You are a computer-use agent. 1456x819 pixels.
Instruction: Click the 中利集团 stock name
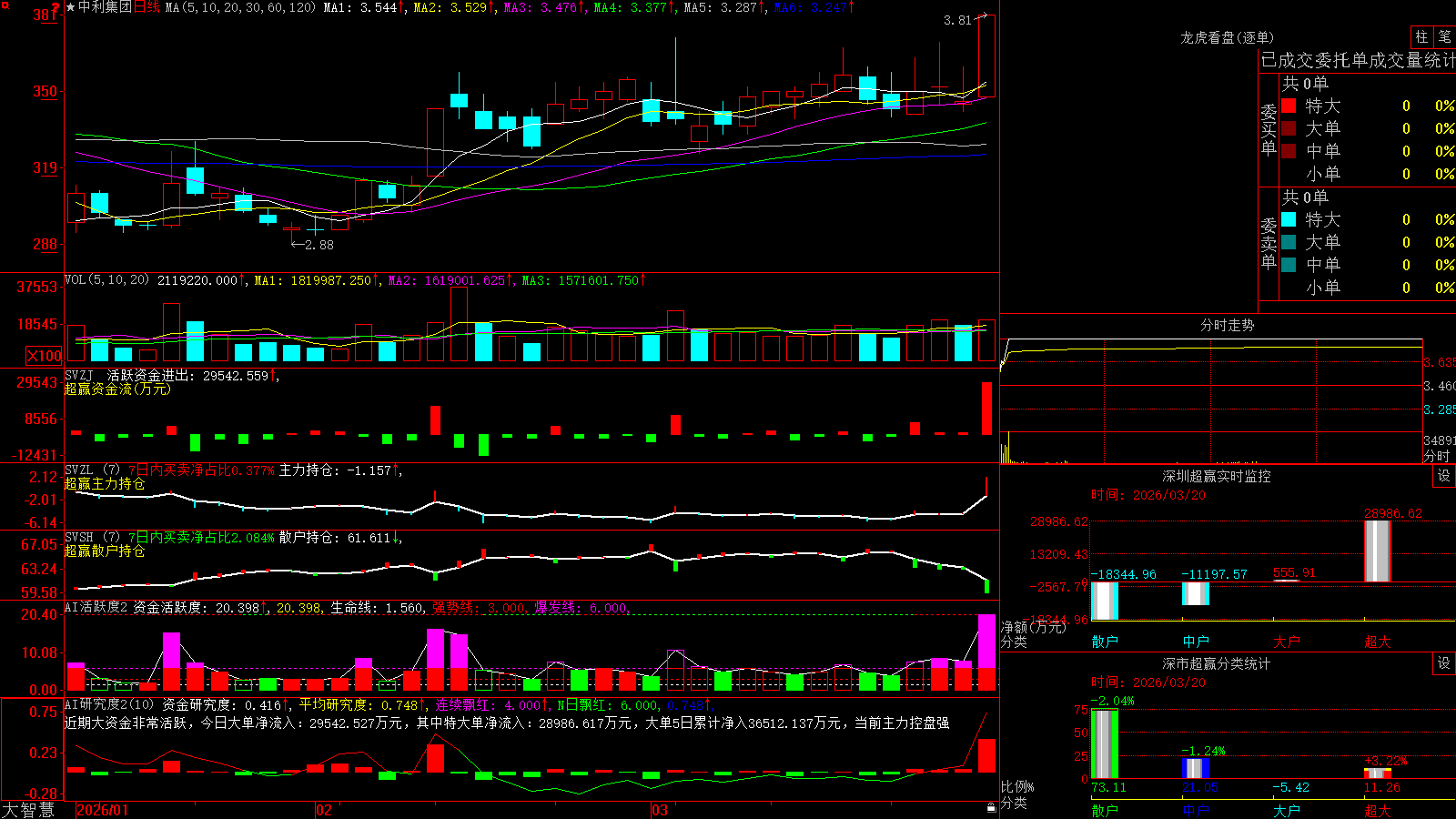point(105,7)
